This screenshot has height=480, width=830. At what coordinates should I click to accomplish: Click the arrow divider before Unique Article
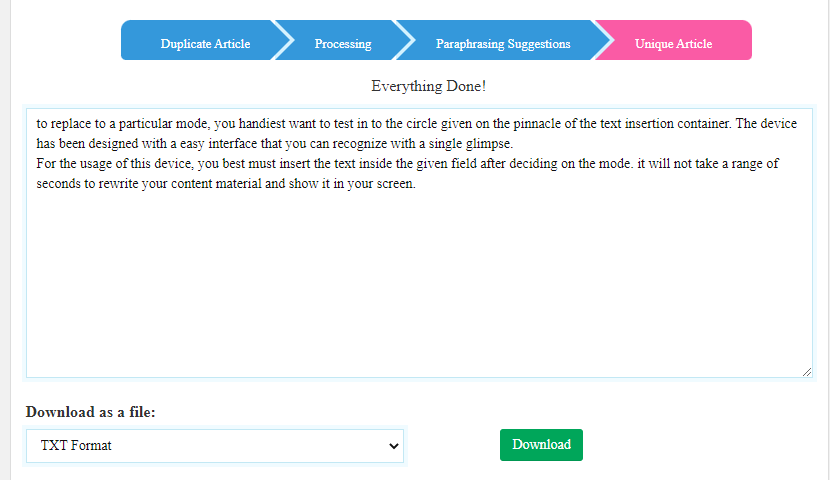click(602, 41)
